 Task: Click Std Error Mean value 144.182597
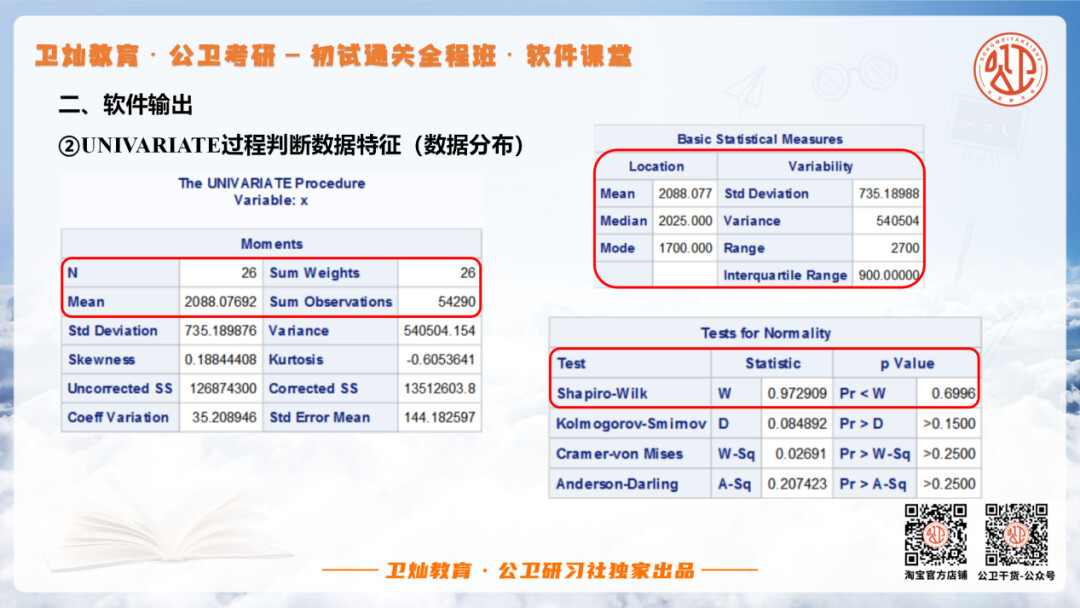439,417
